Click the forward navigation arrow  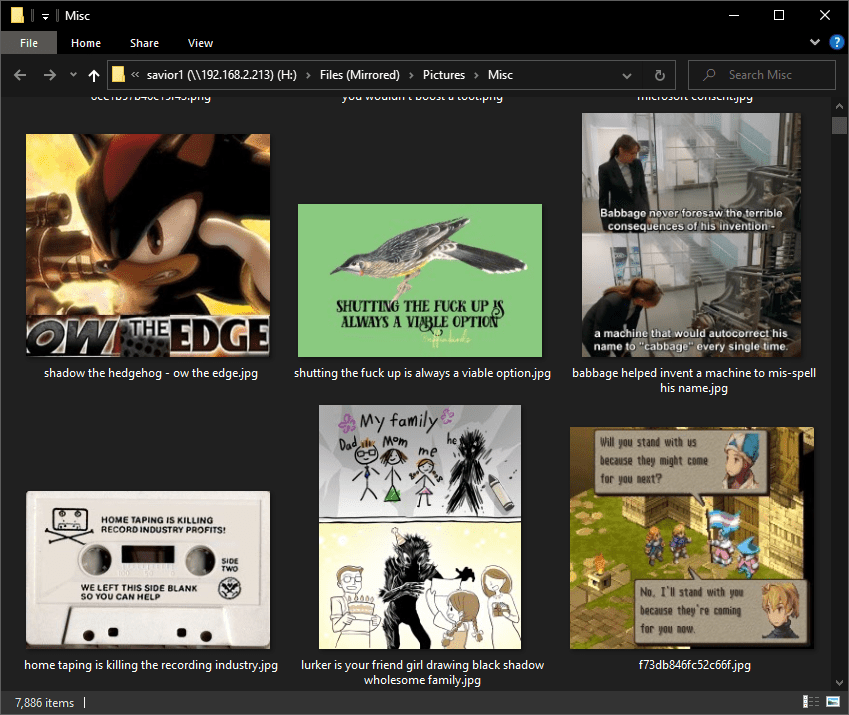click(48, 75)
